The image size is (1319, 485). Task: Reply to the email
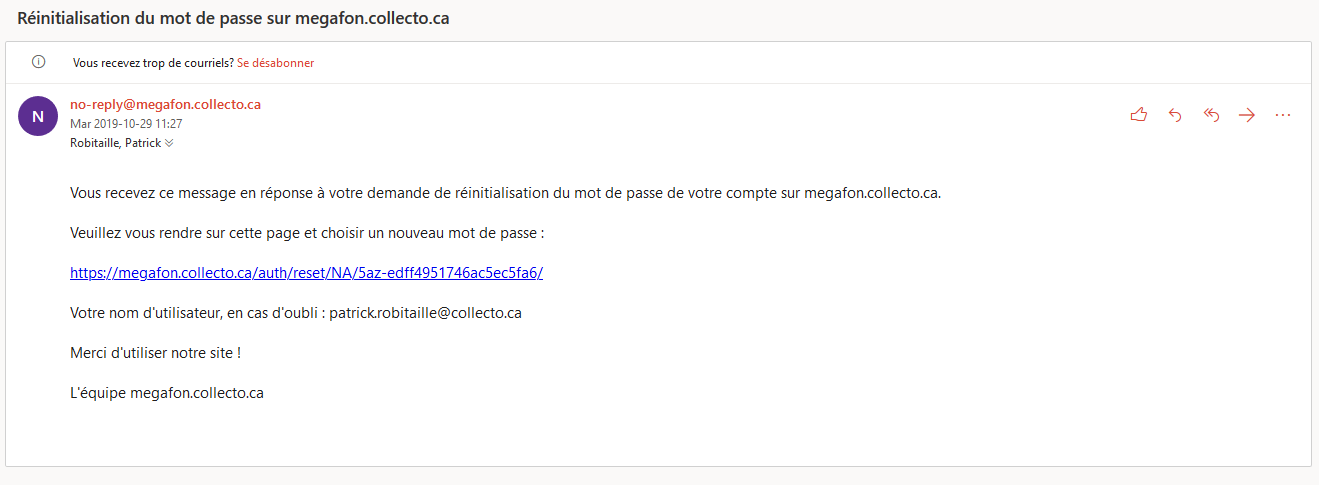(x=1175, y=115)
